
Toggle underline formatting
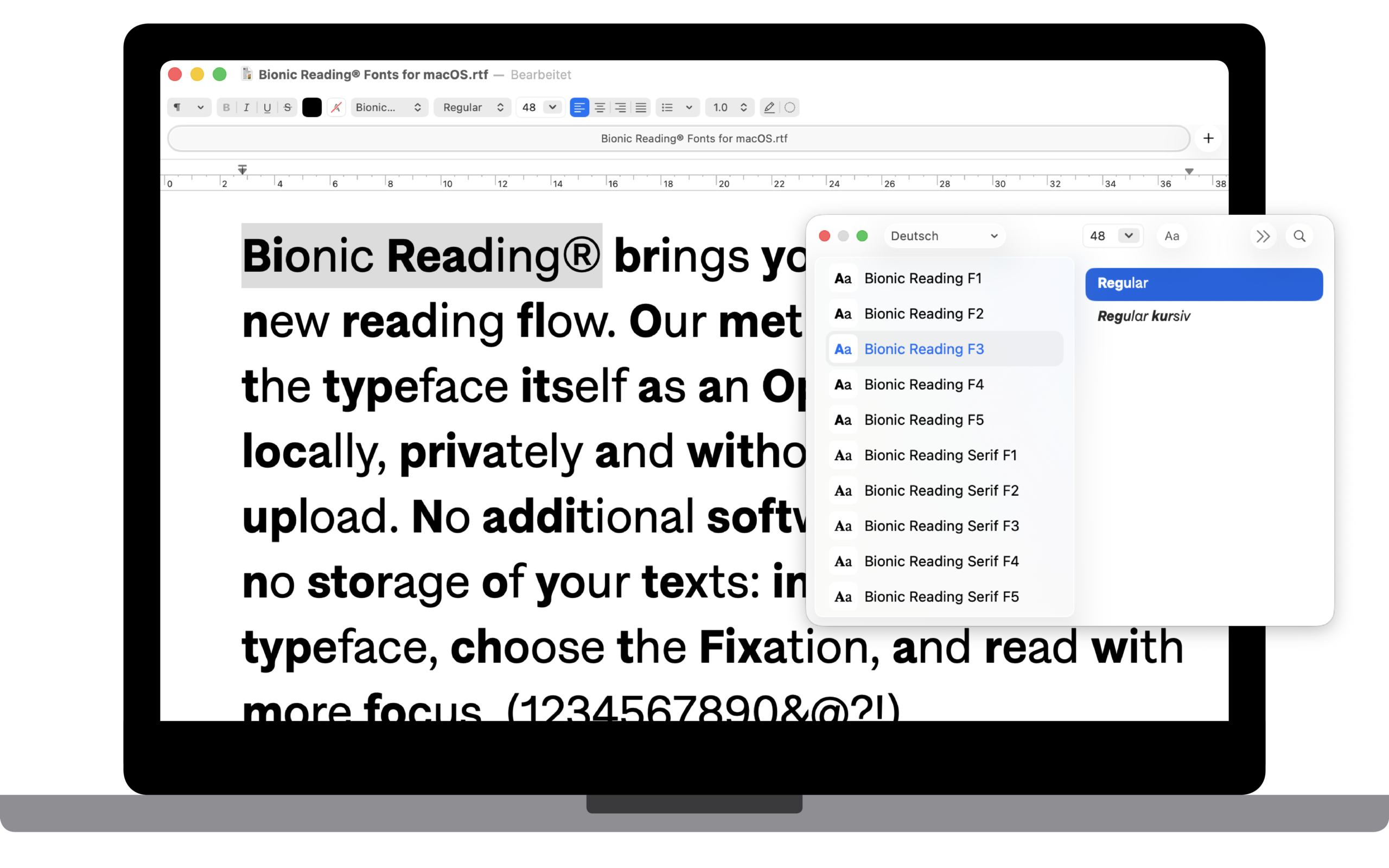point(267,107)
